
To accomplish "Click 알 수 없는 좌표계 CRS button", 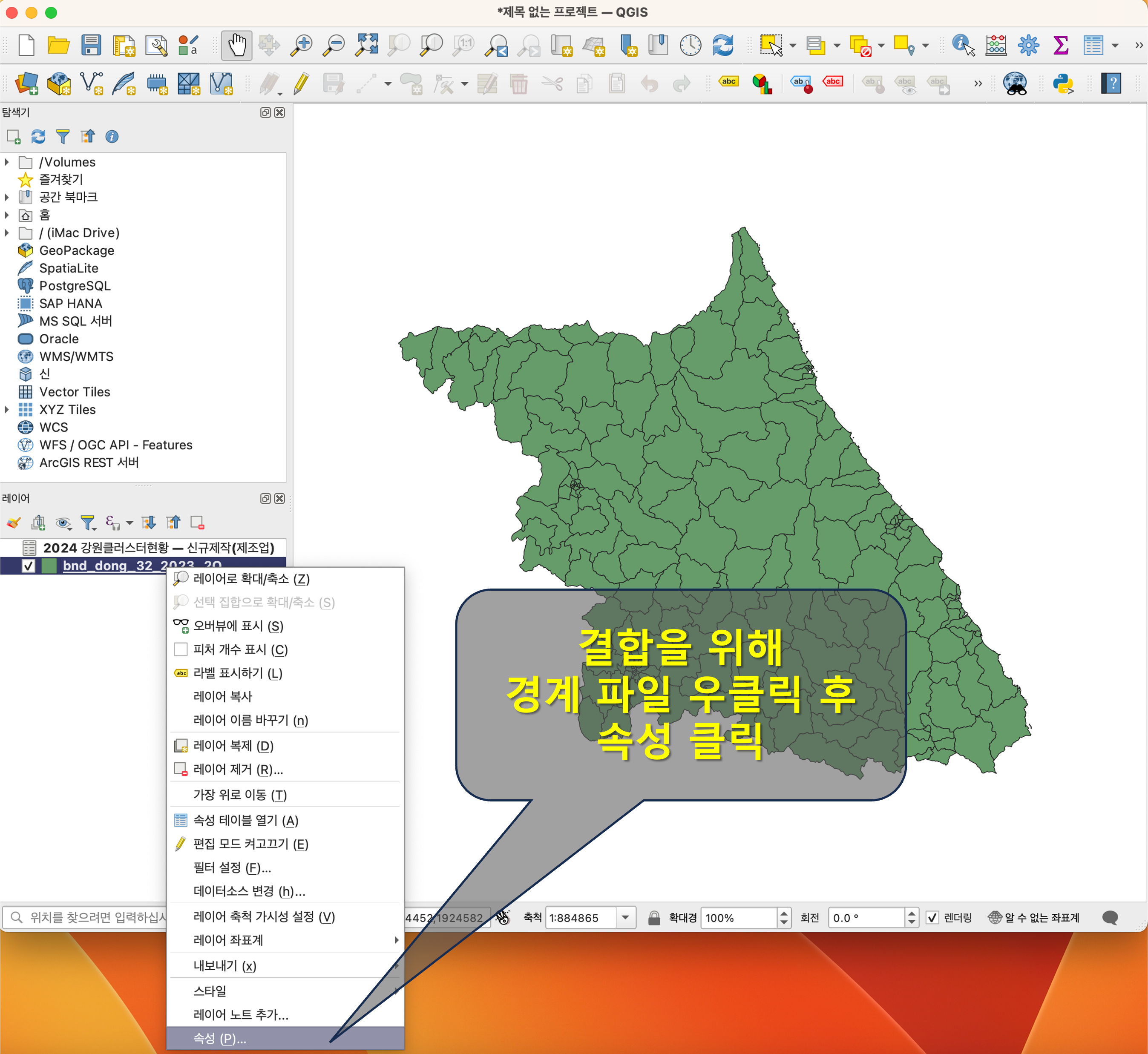I will pyautogui.click(x=1034, y=917).
